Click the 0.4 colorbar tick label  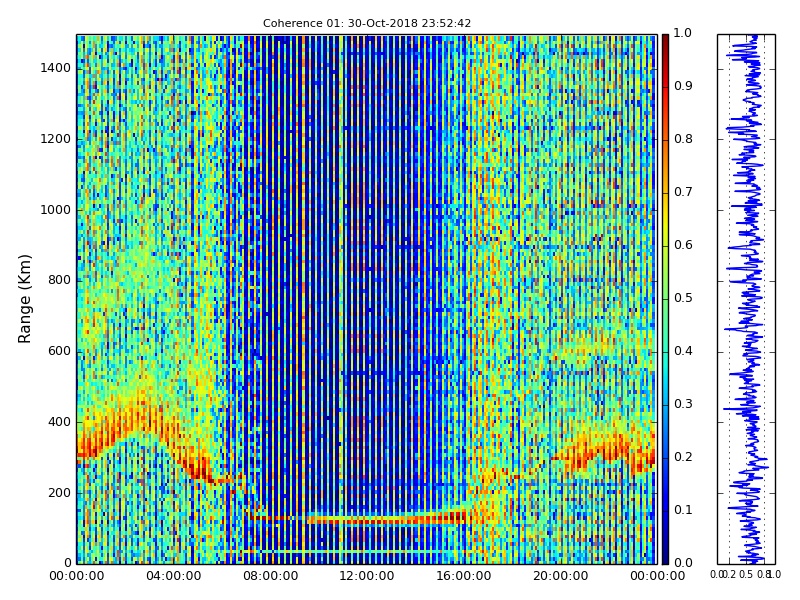point(683,351)
